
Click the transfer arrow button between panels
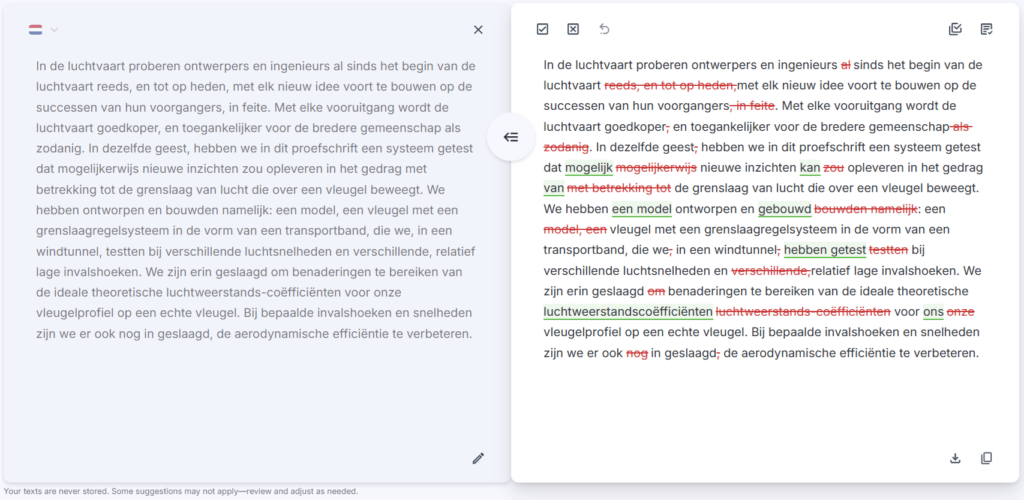(510, 137)
